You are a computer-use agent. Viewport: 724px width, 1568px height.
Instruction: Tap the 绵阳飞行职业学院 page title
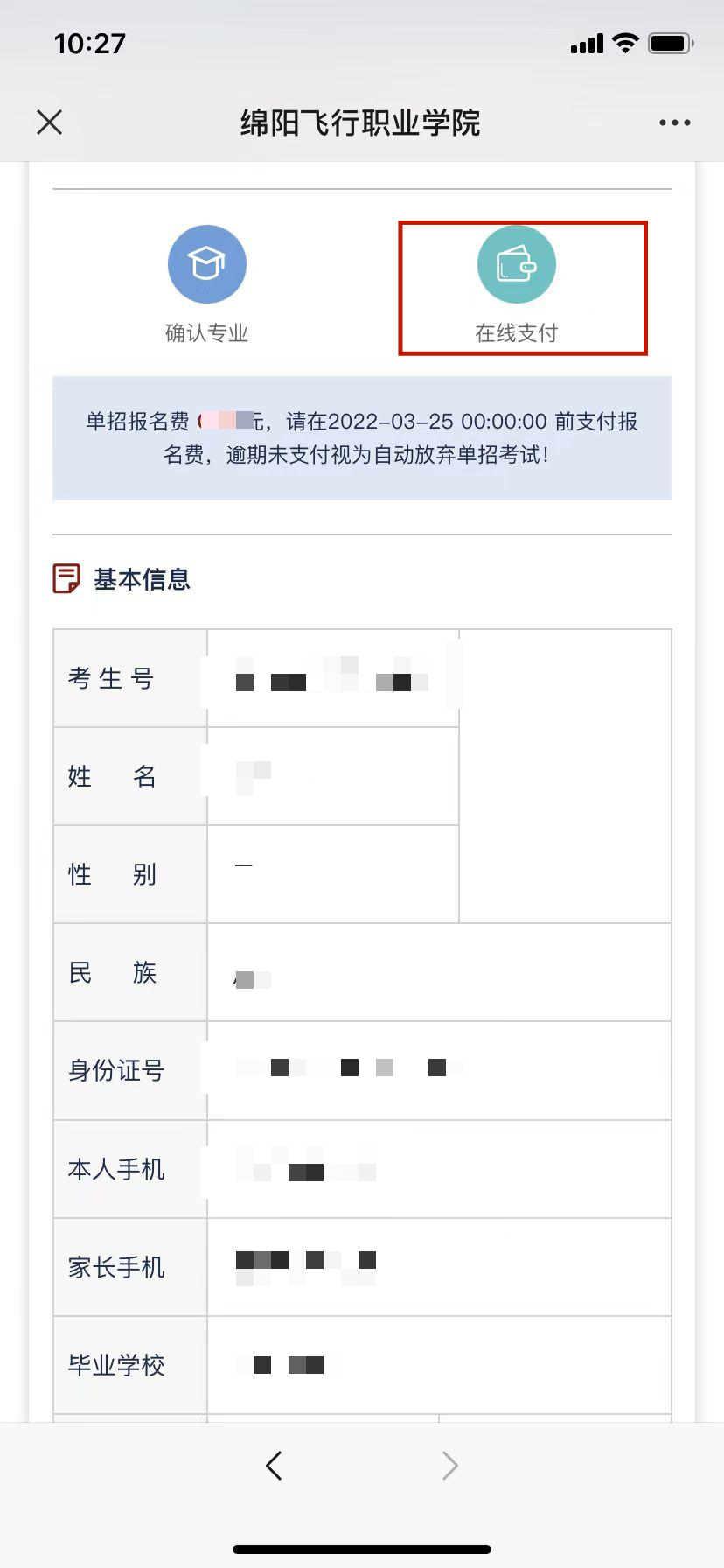360,122
